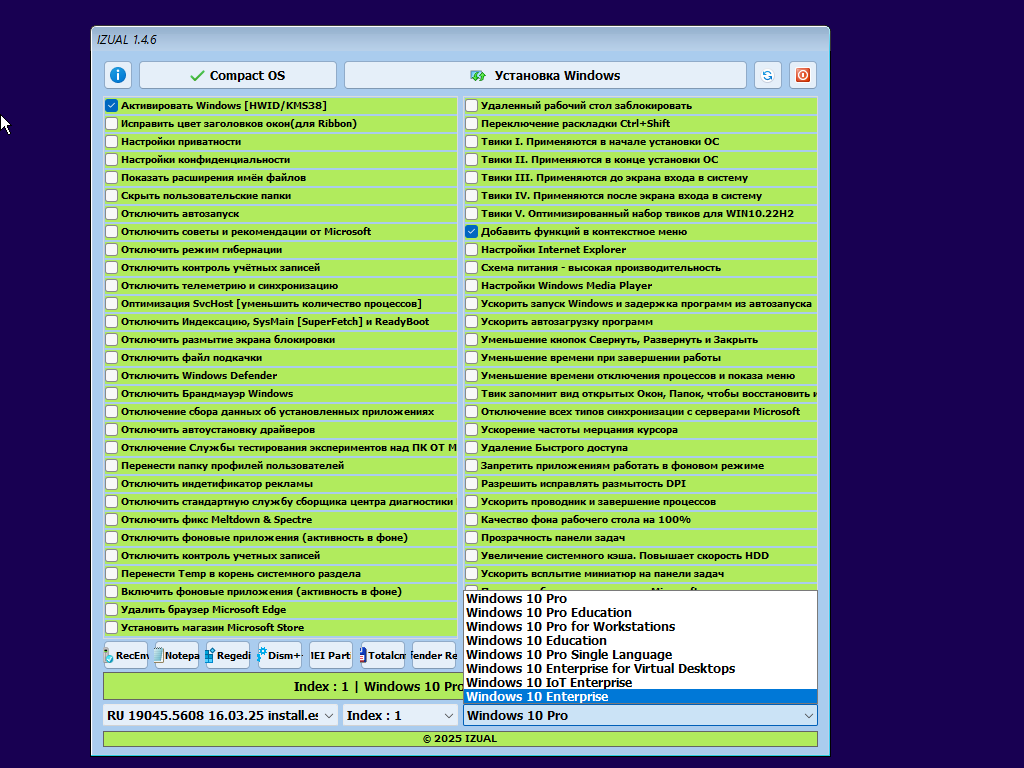Check Удаление Быстрого доступа

coord(472,447)
